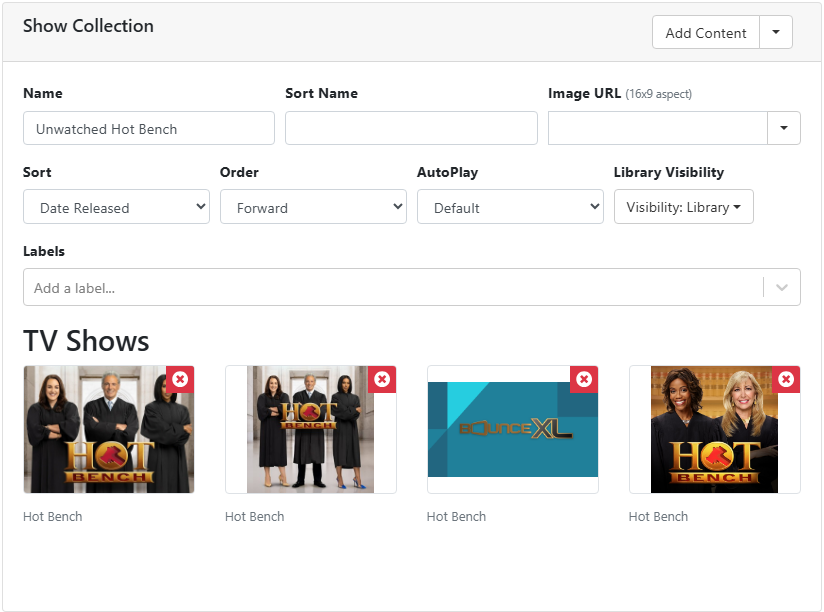Click the Add Content button
The height and width of the screenshot is (612, 824).
coord(705,33)
